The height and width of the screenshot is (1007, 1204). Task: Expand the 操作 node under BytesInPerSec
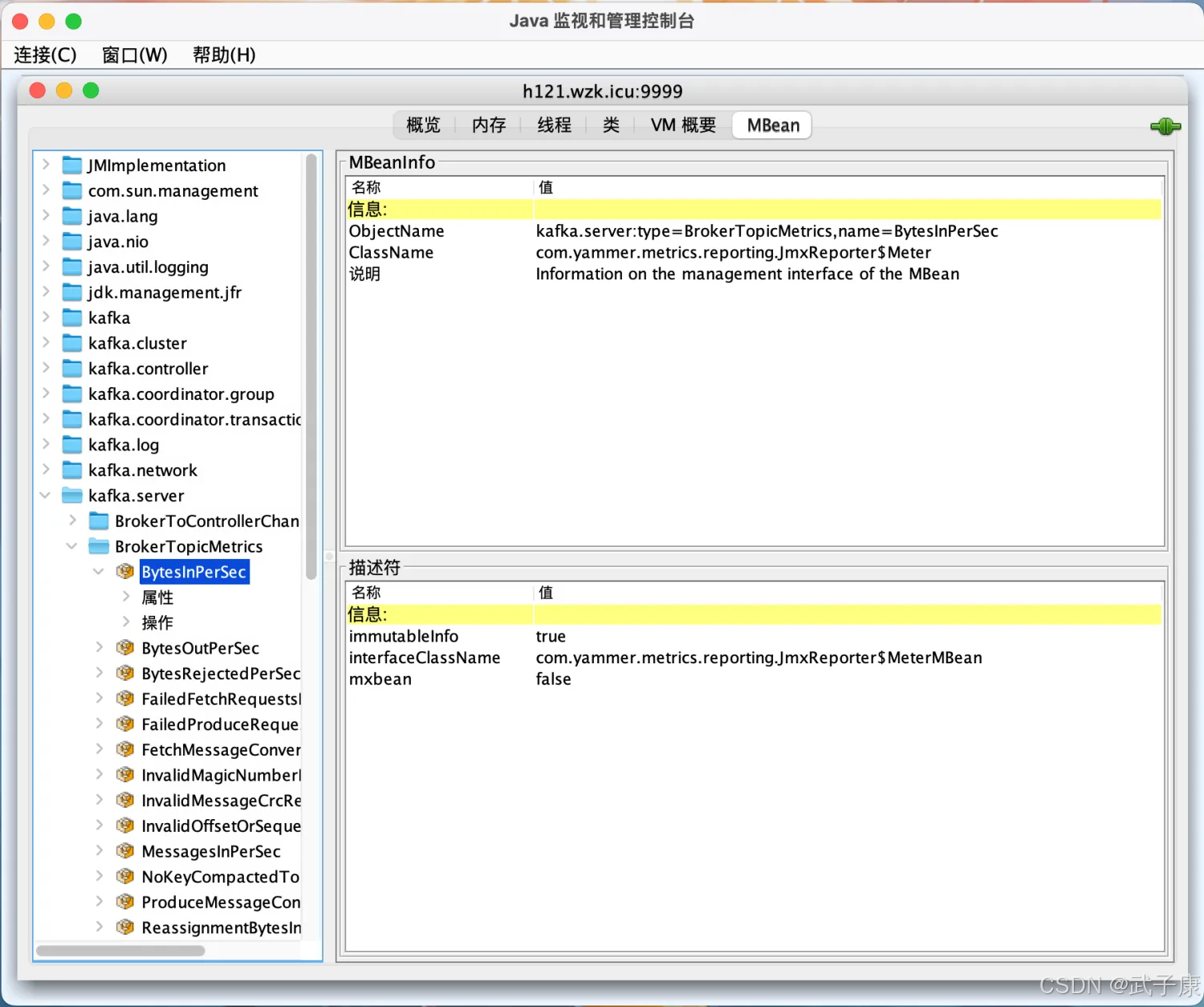click(x=126, y=622)
